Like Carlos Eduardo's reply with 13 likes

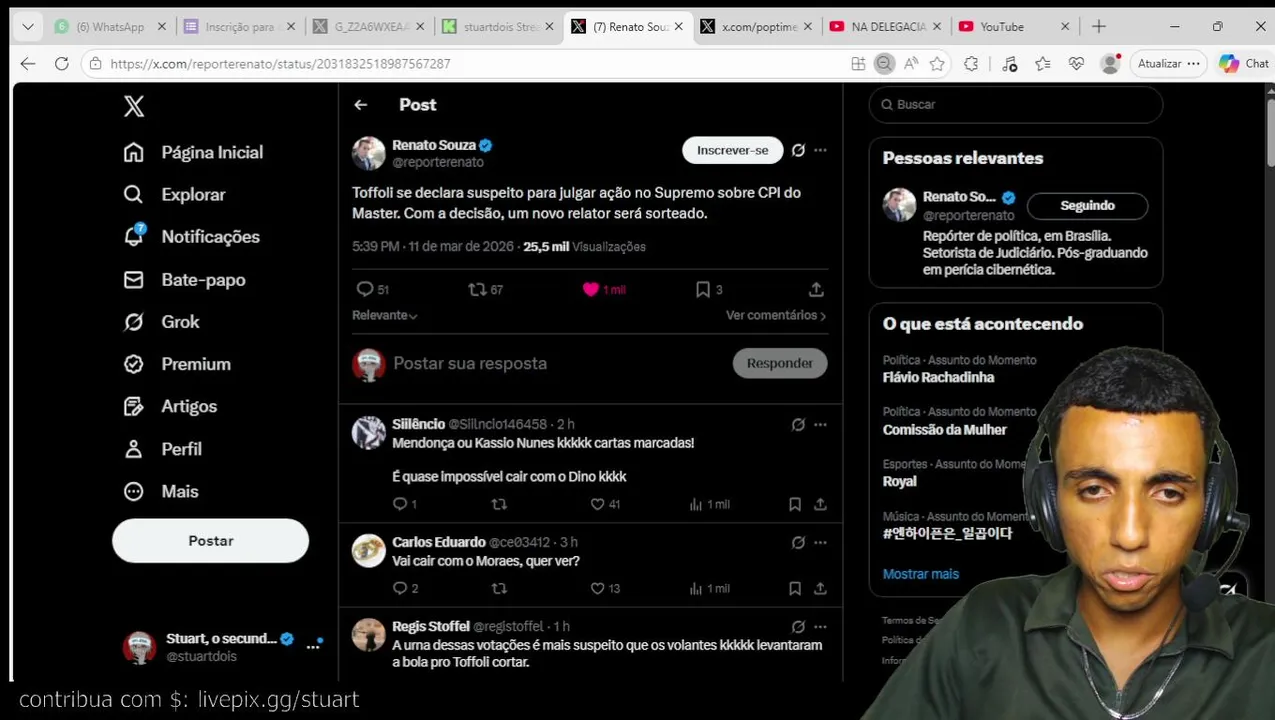(597, 588)
